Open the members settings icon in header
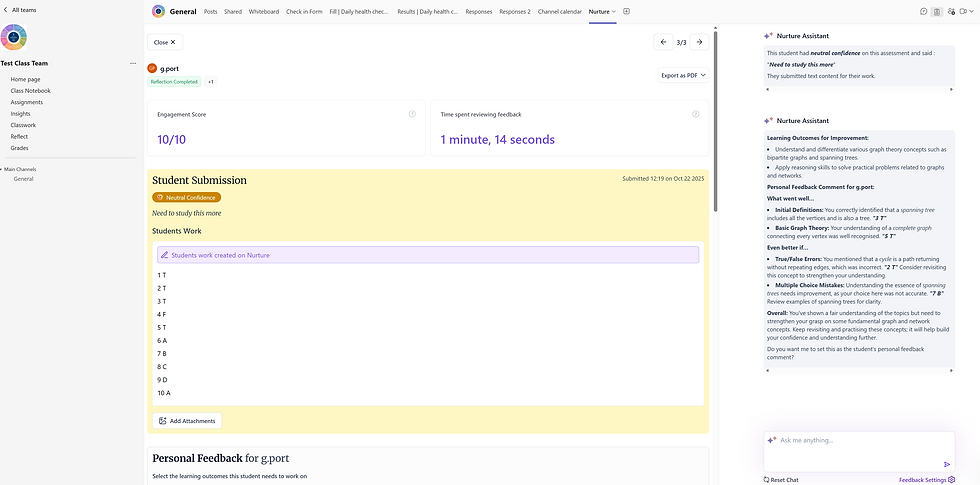 951,11
